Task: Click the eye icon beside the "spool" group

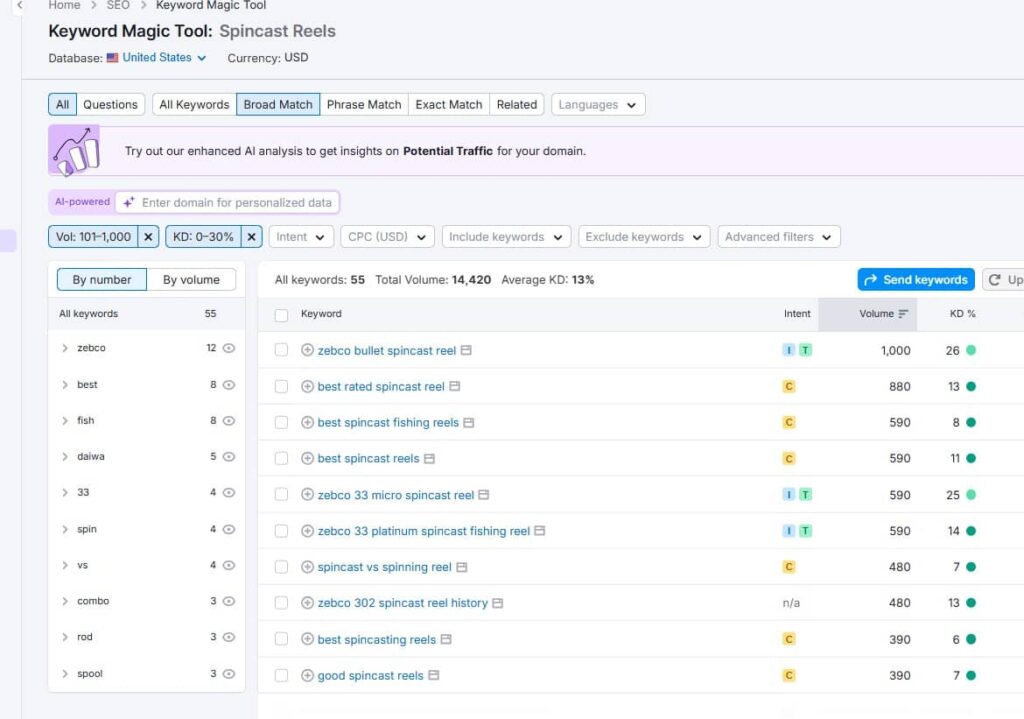Action: pos(227,673)
